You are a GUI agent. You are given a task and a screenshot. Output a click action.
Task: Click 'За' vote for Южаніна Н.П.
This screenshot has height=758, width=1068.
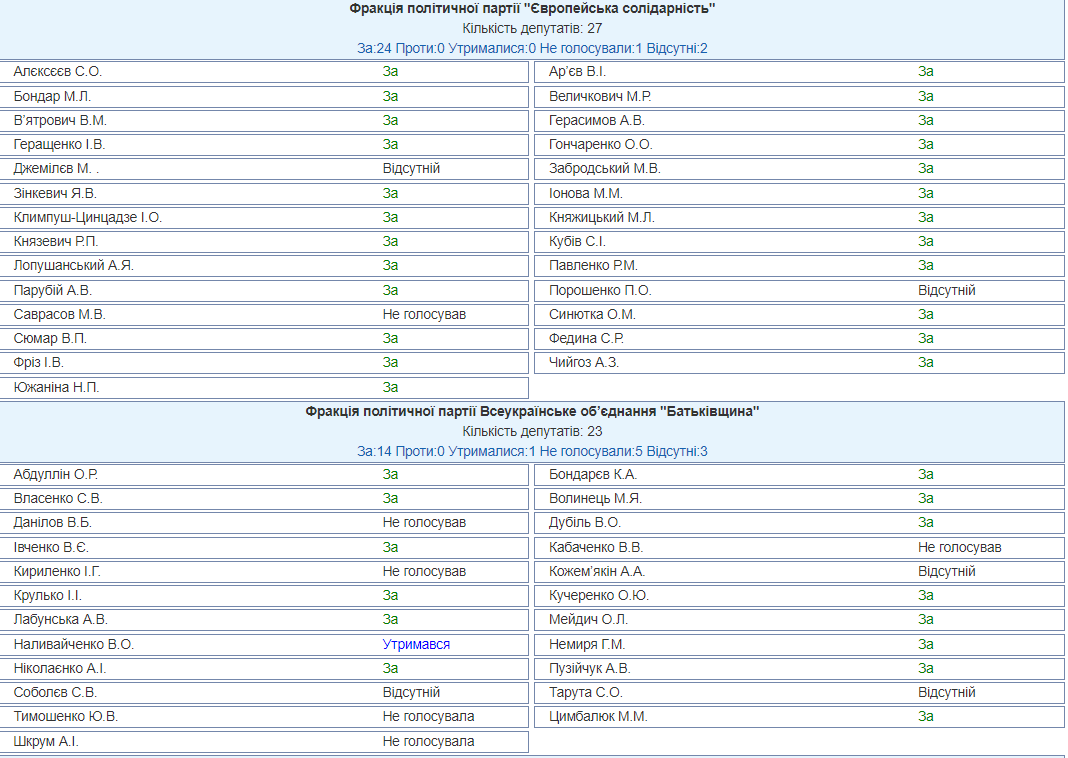[390, 388]
